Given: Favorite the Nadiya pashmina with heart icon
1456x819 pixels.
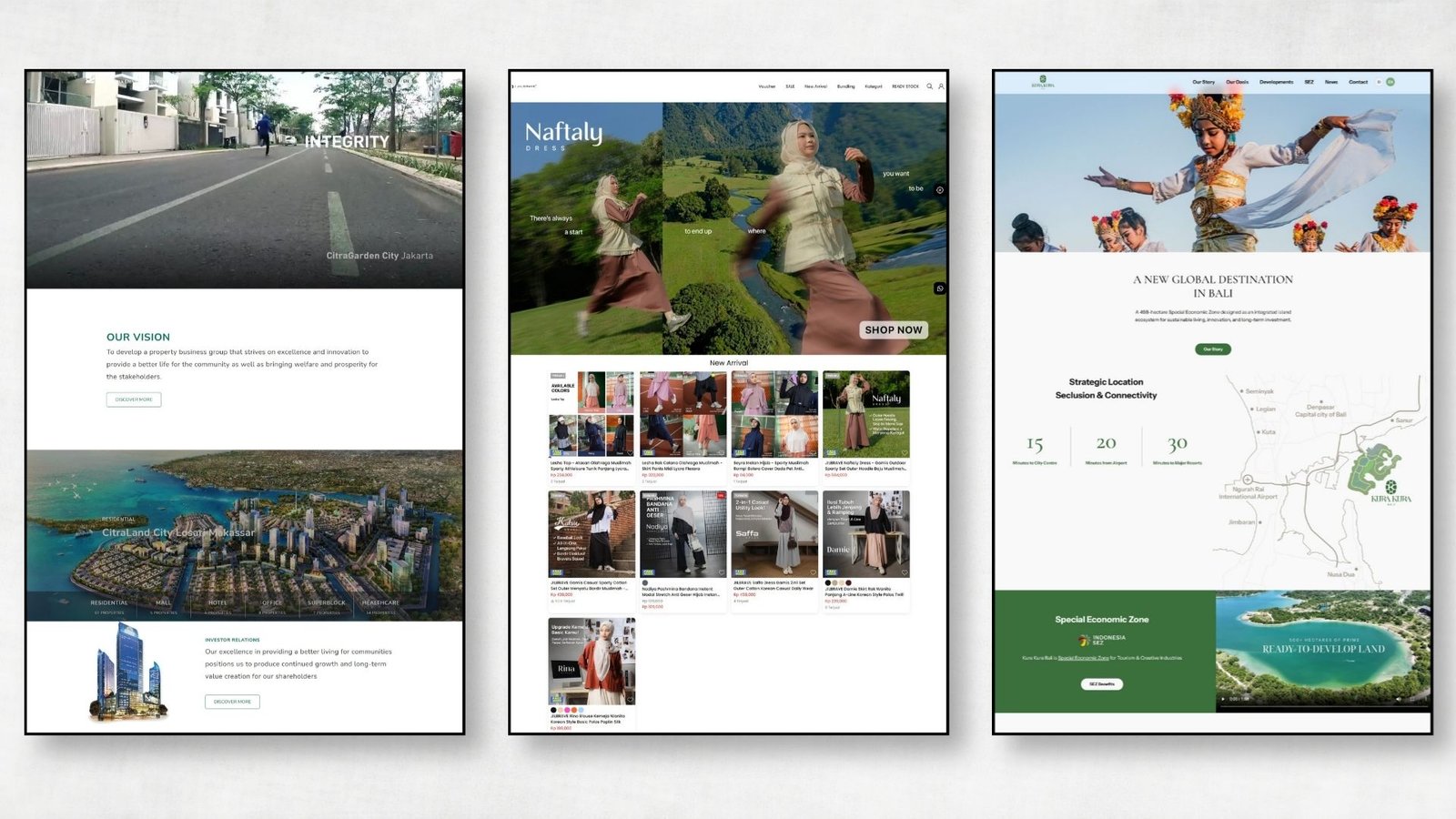Looking at the screenshot, I should coord(722,572).
